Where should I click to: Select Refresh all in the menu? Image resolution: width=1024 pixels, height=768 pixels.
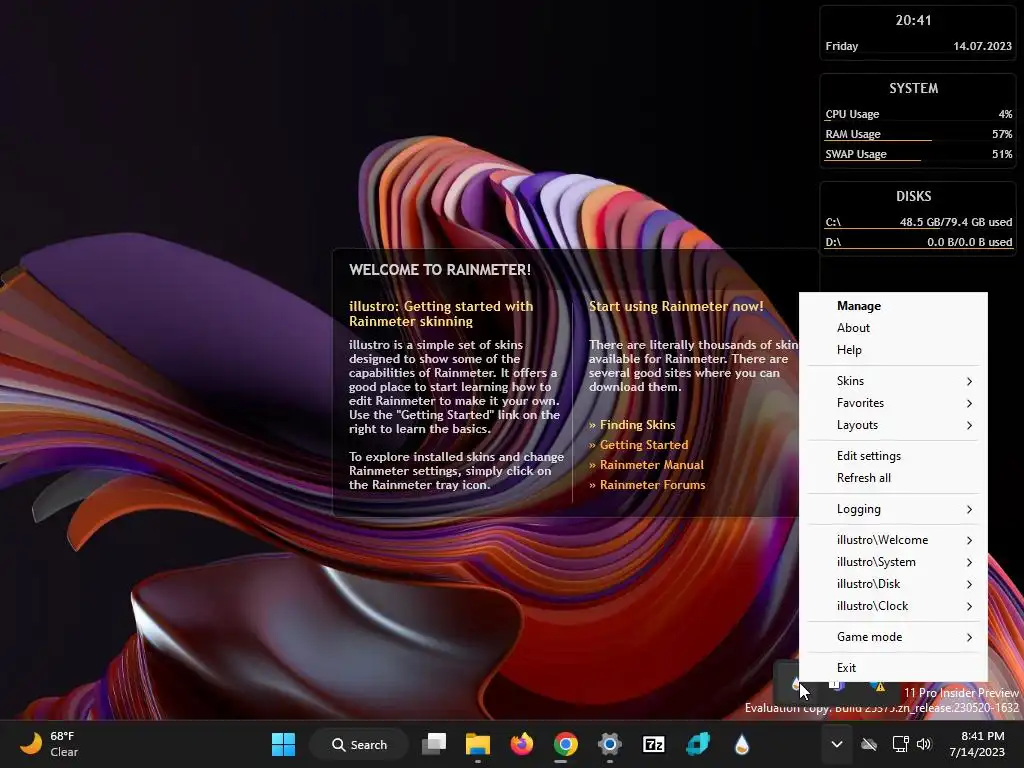tap(893, 478)
